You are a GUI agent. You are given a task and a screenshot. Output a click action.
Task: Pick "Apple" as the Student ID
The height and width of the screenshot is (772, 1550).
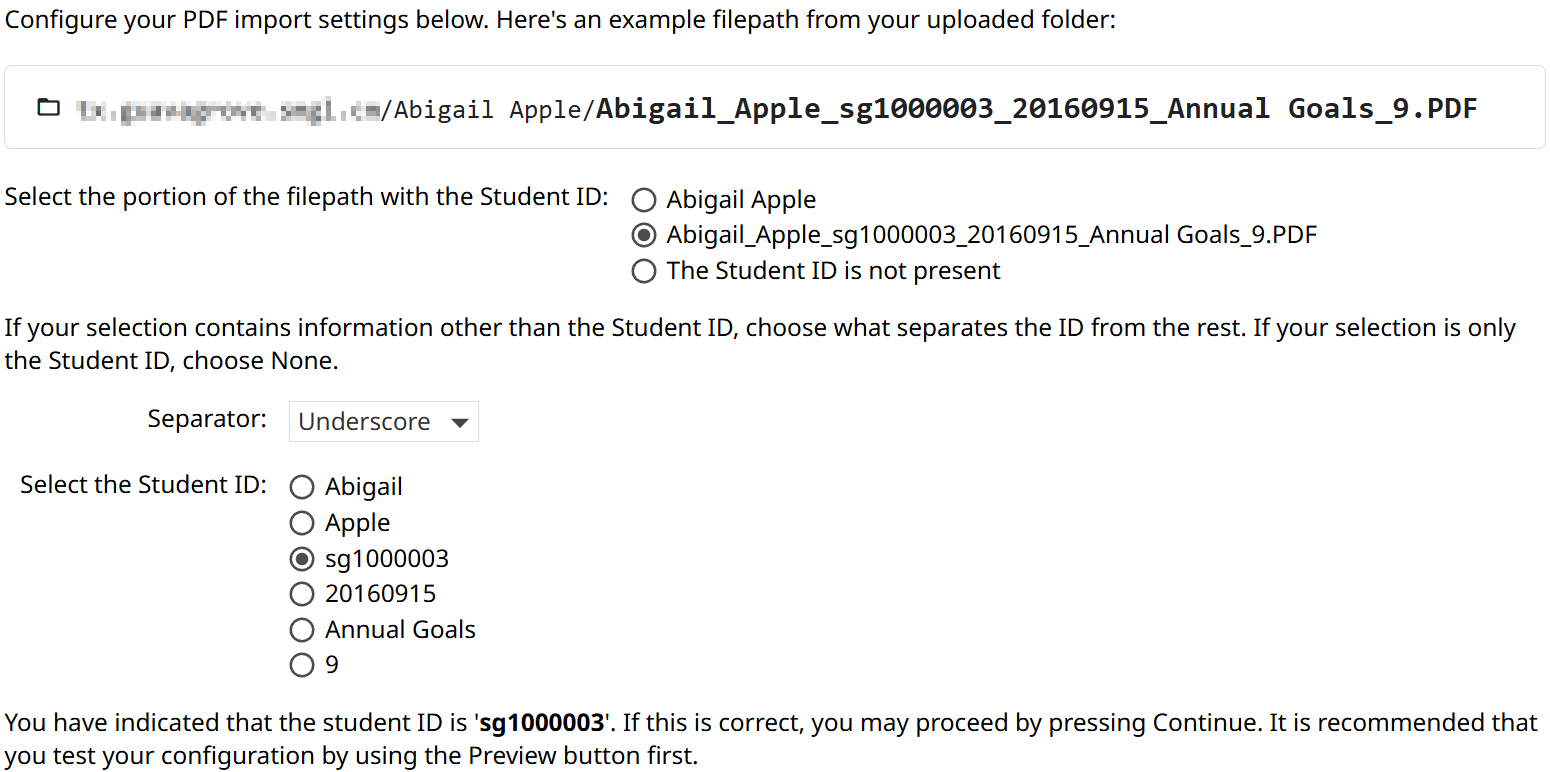point(302,523)
